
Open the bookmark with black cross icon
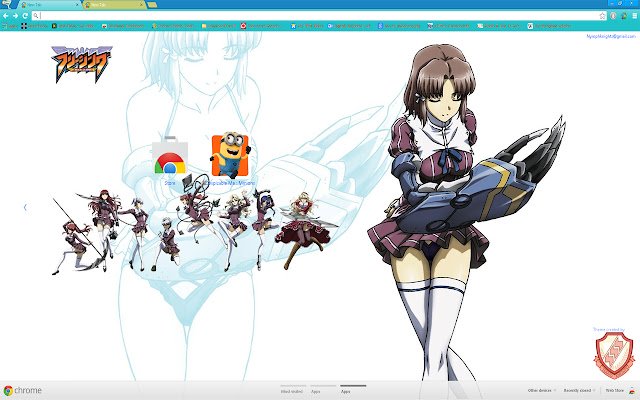click(35, 26)
